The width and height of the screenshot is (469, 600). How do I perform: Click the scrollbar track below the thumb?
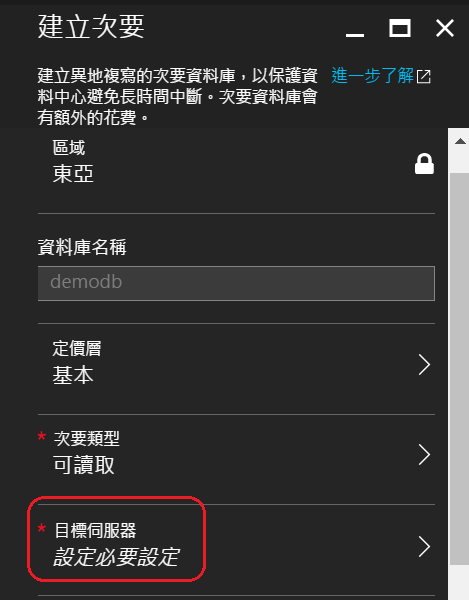pos(459,582)
